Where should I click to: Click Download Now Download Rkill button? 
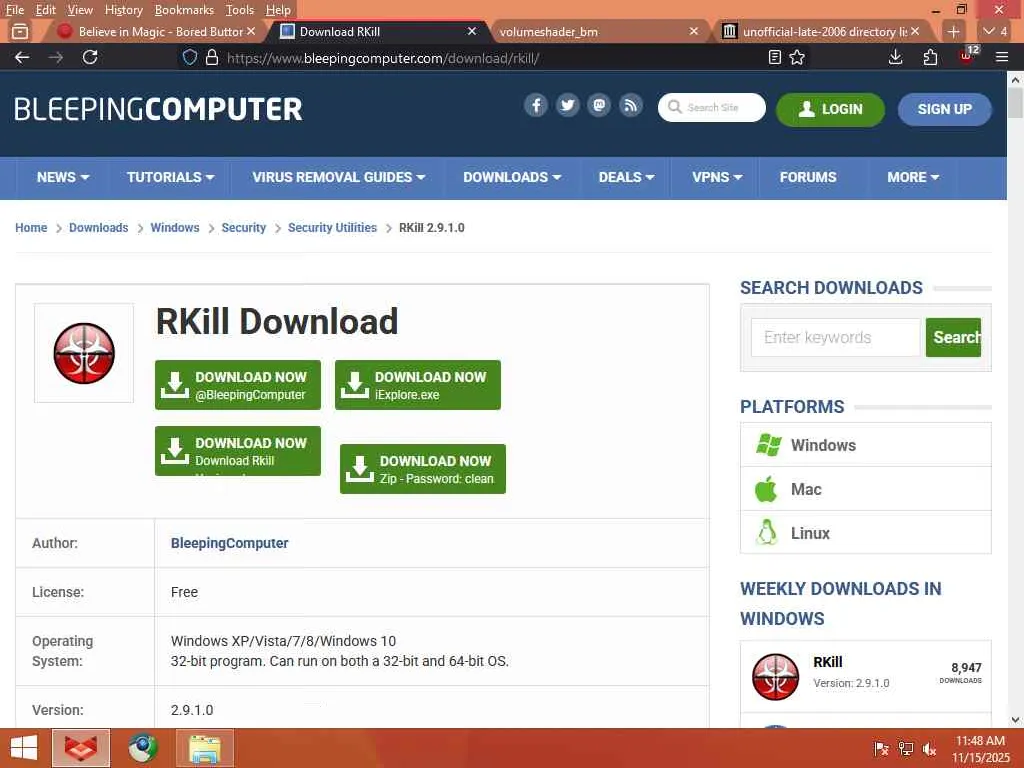238,451
